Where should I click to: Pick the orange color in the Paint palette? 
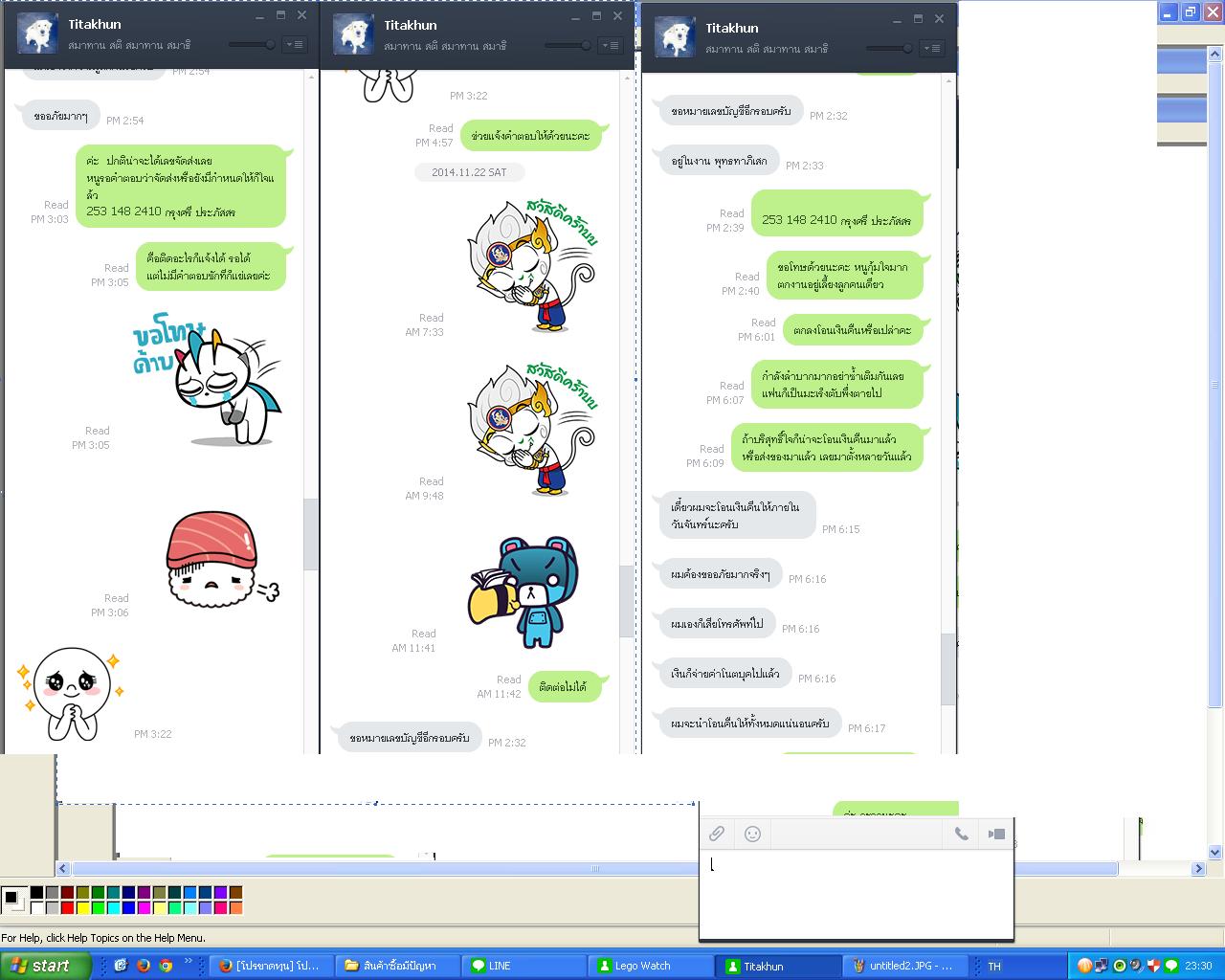(x=235, y=908)
